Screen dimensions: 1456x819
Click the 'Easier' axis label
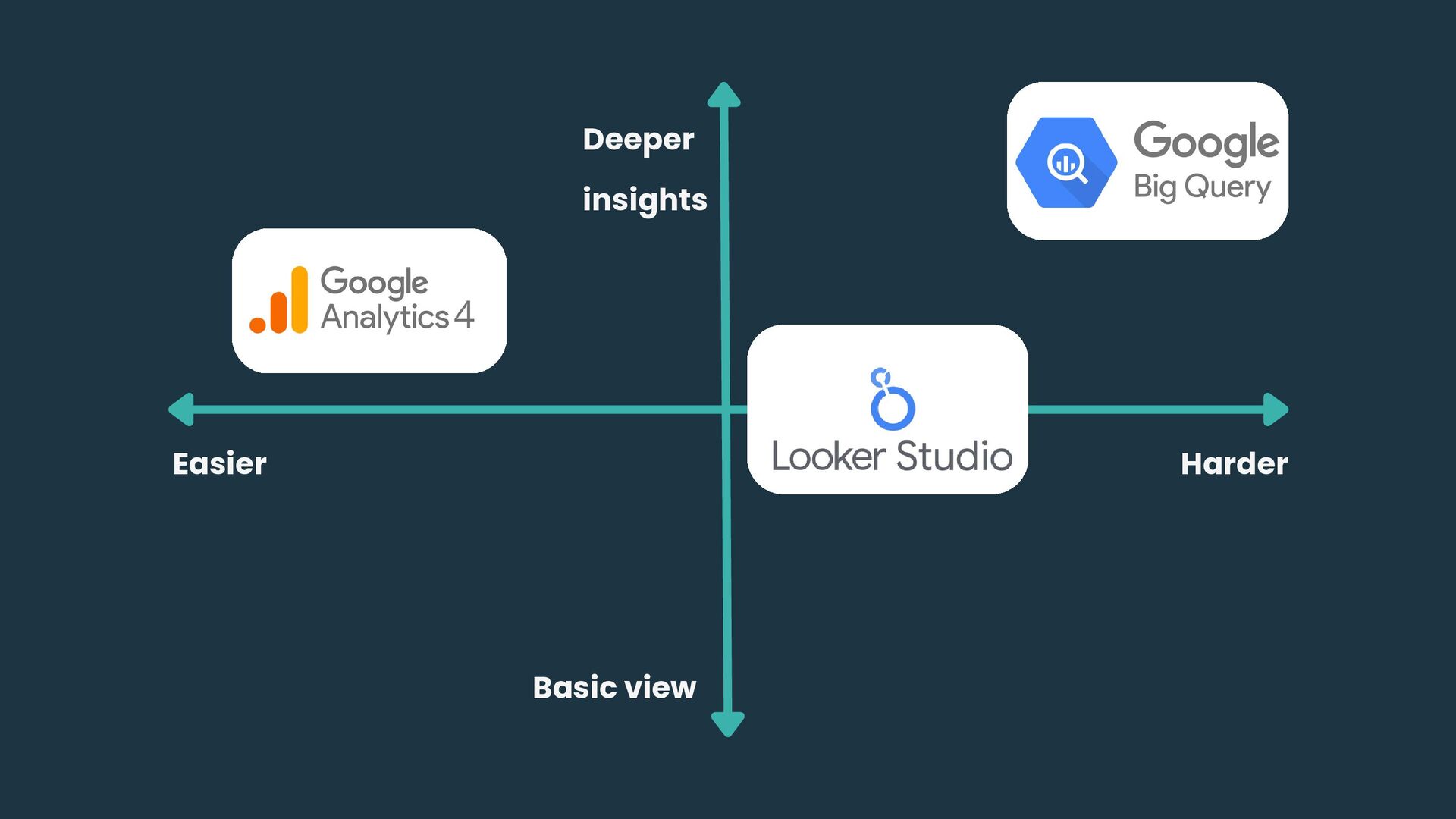coord(220,463)
